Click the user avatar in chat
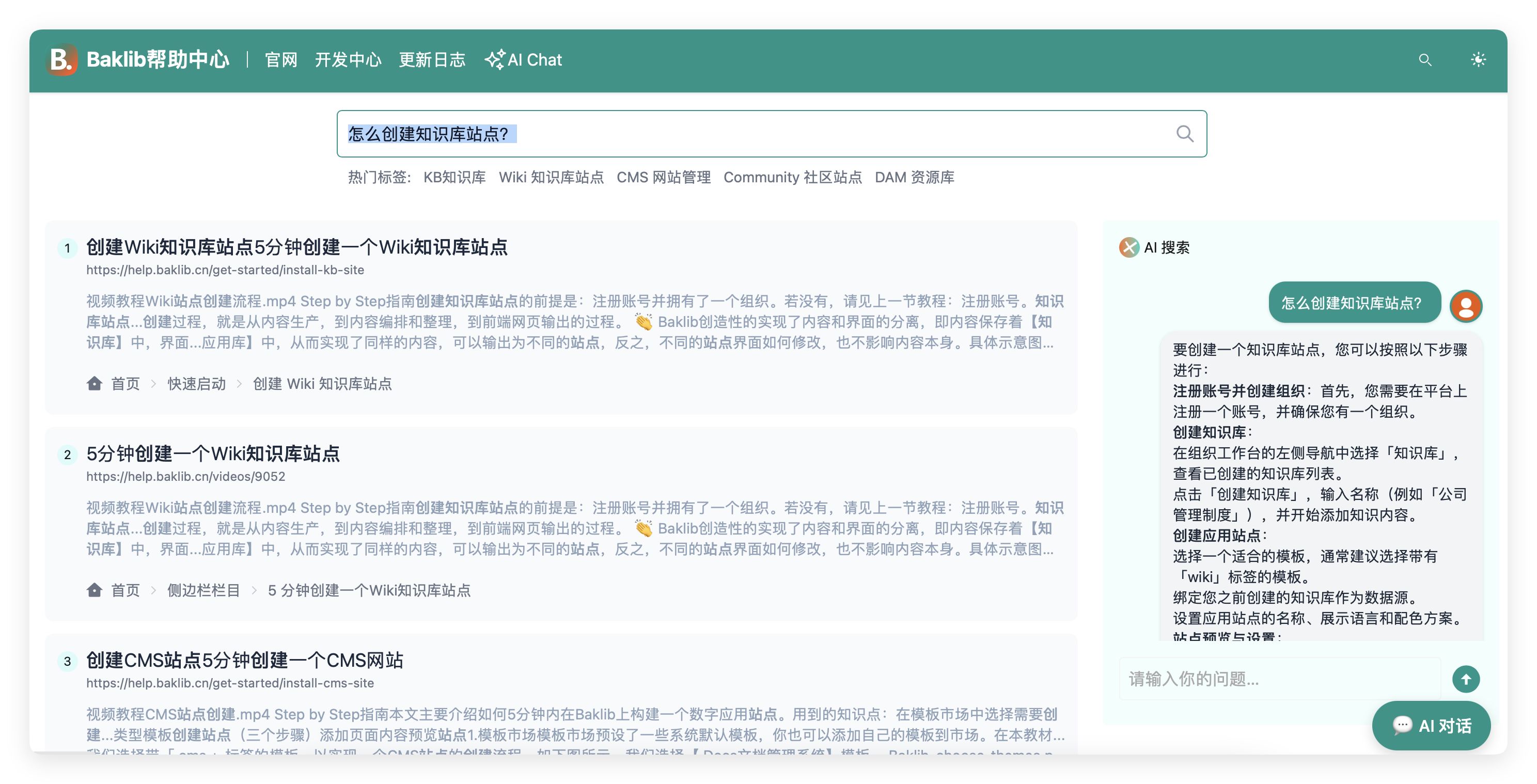 pos(1466,305)
